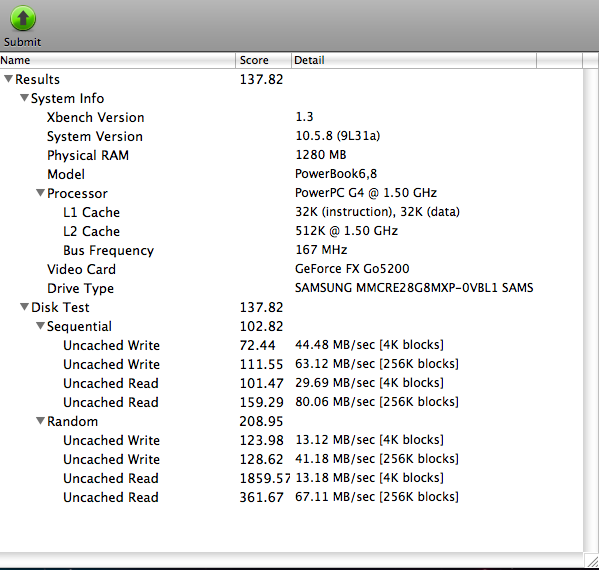Click the 1280 MB value
The height and width of the screenshot is (570, 599).
pos(321,155)
